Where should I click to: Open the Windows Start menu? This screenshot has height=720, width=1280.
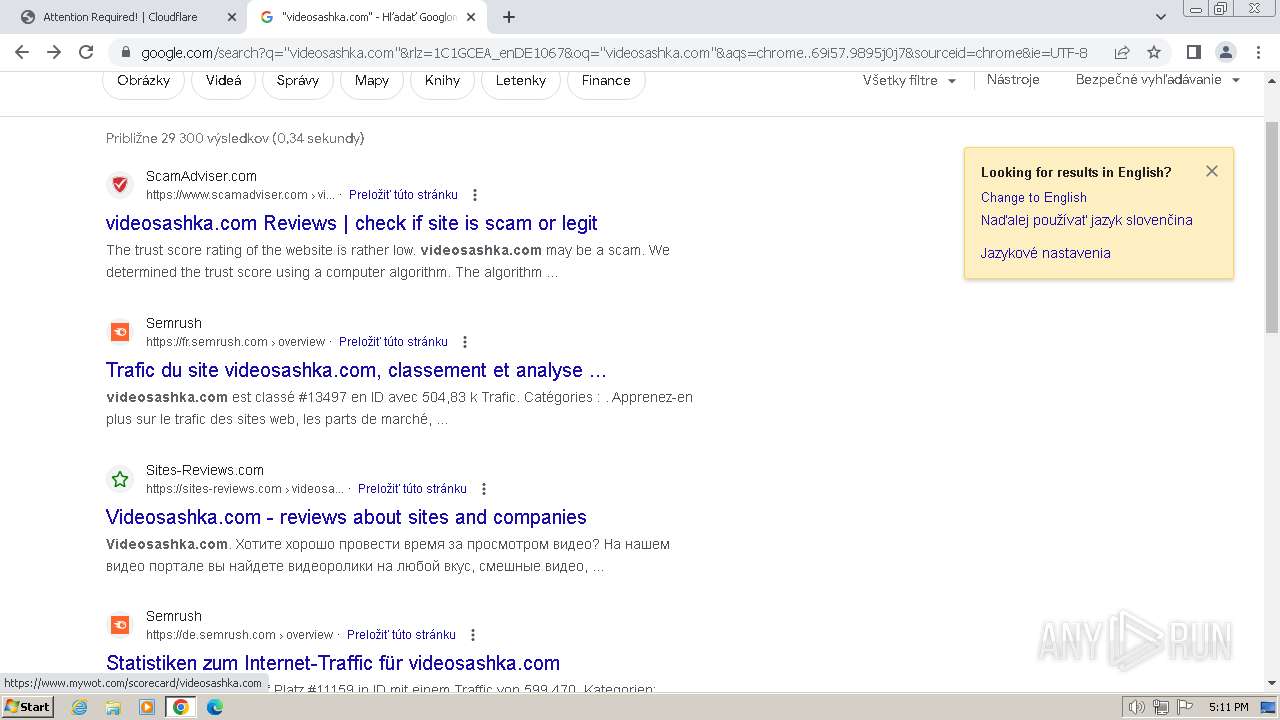point(28,707)
